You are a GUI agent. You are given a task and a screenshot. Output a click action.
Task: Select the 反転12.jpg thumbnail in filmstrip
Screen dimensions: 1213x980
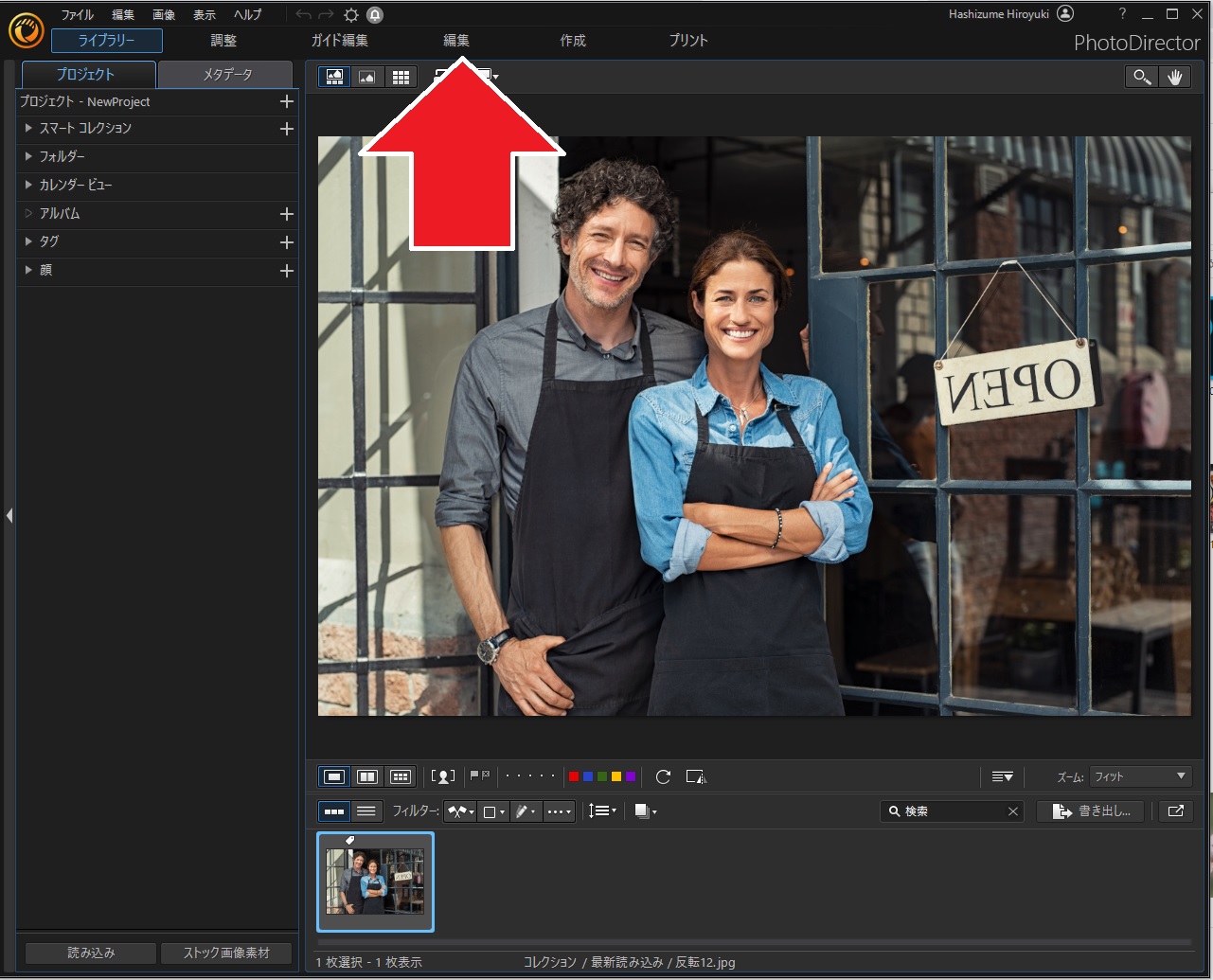tap(375, 882)
